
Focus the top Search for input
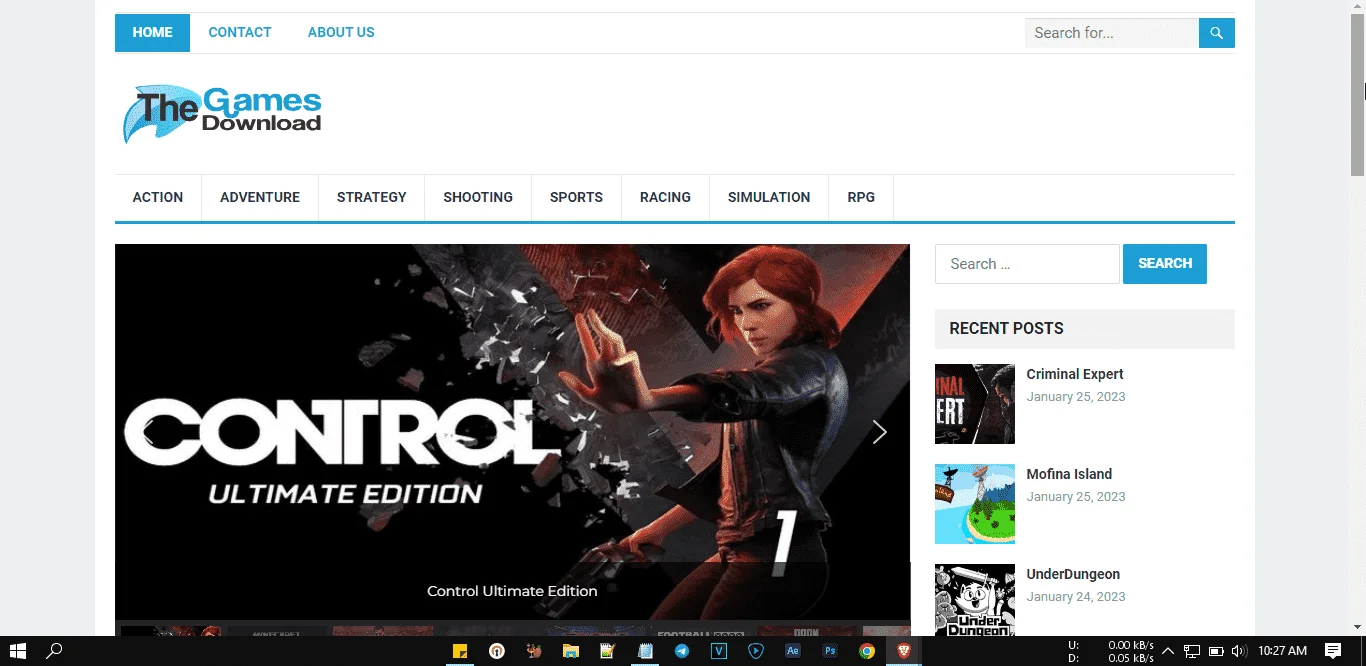(x=1112, y=33)
